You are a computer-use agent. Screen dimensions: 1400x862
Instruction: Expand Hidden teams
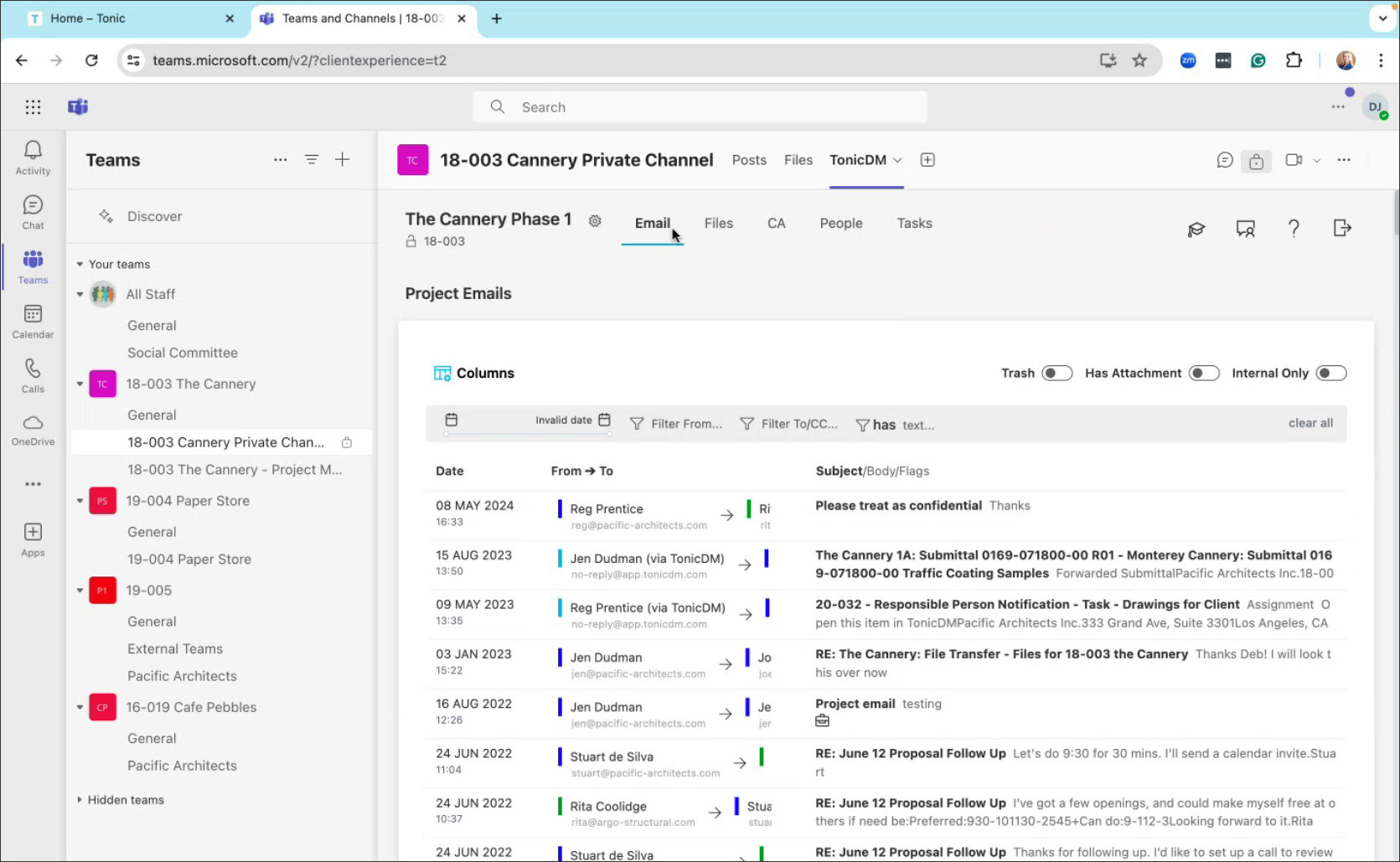(x=80, y=800)
